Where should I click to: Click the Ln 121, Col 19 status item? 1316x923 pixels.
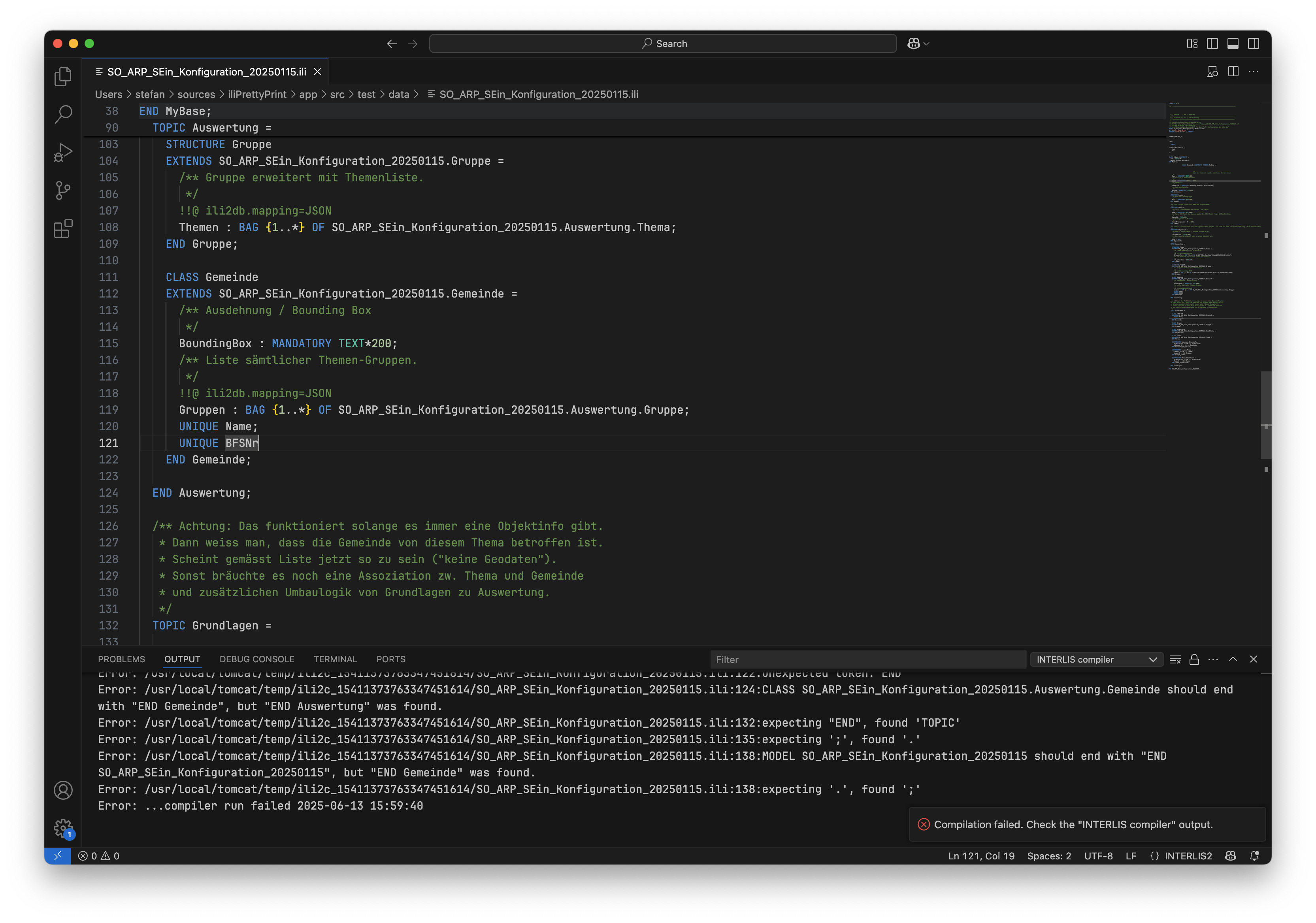click(x=981, y=856)
